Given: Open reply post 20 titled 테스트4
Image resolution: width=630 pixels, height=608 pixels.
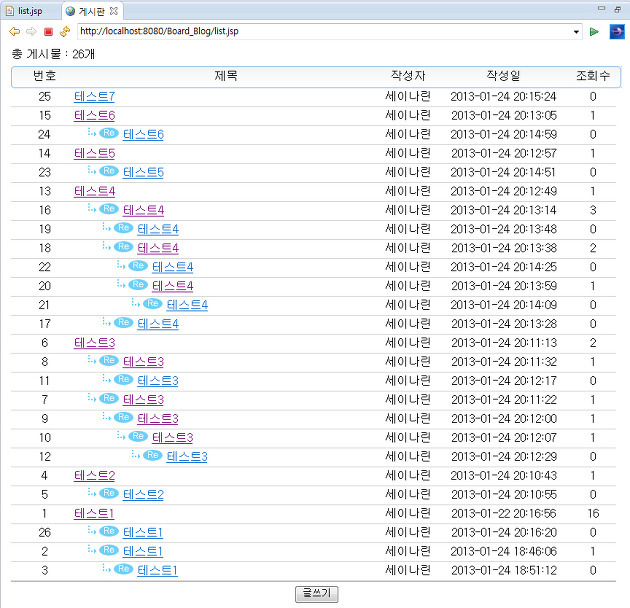Looking at the screenshot, I should pyautogui.click(x=173, y=286).
